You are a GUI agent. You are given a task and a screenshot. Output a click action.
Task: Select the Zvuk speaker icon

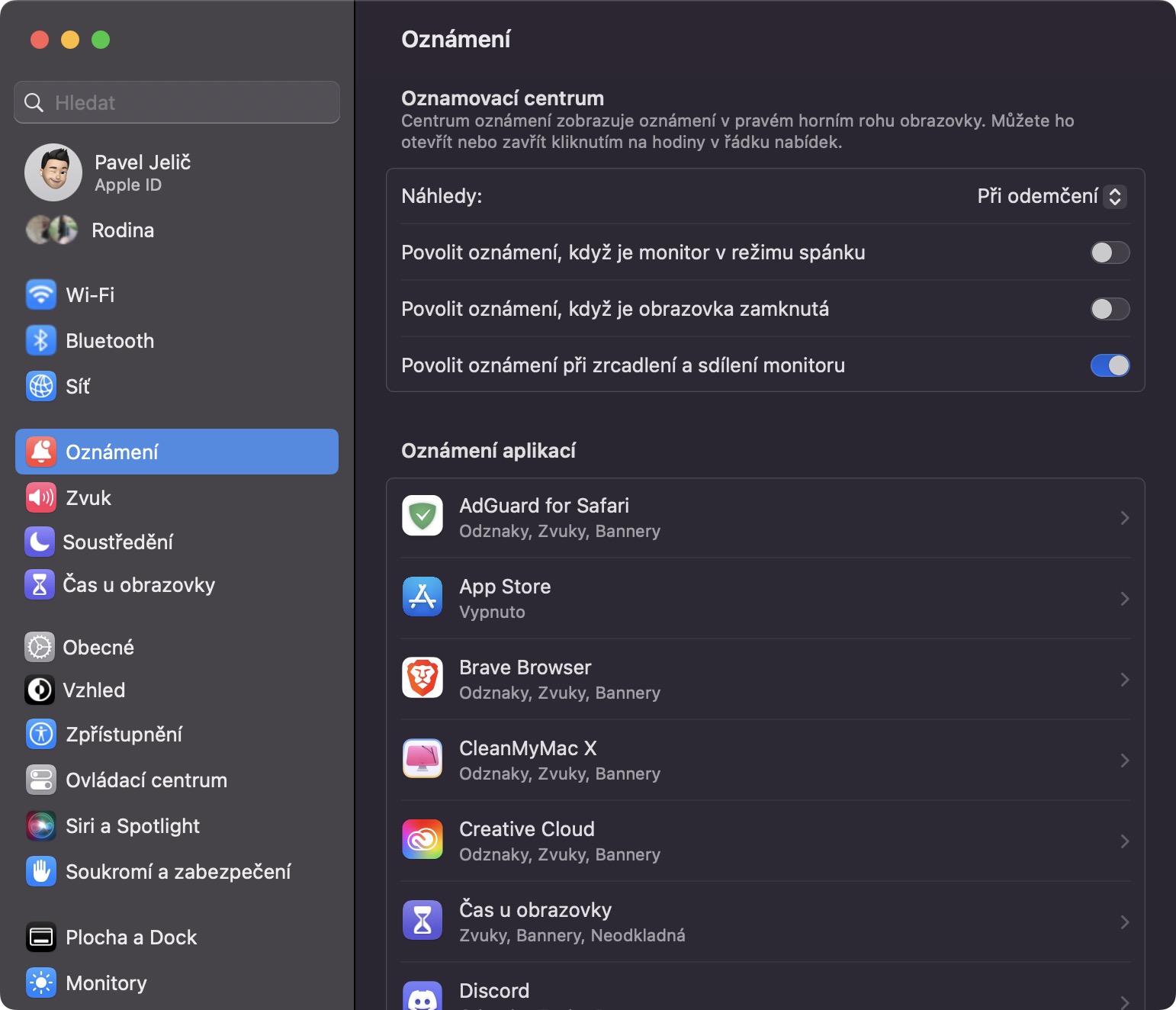tap(41, 497)
